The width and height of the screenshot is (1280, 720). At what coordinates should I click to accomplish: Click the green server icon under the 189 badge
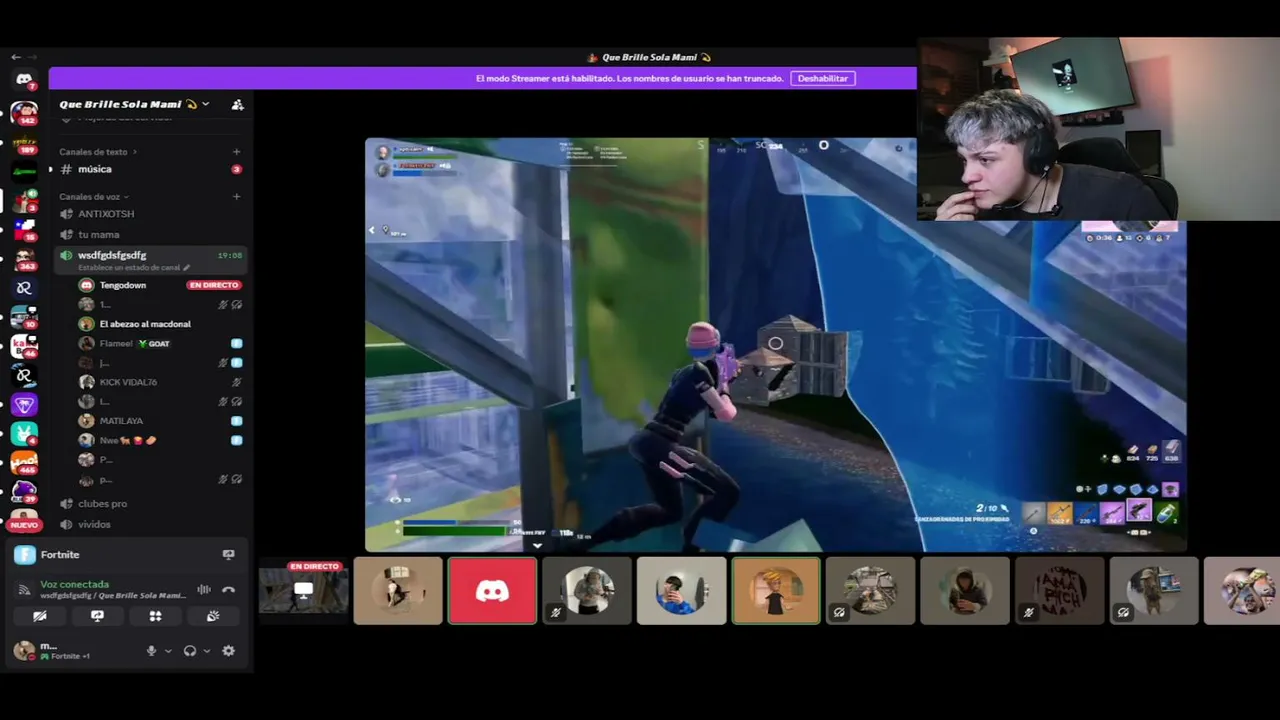(24, 171)
